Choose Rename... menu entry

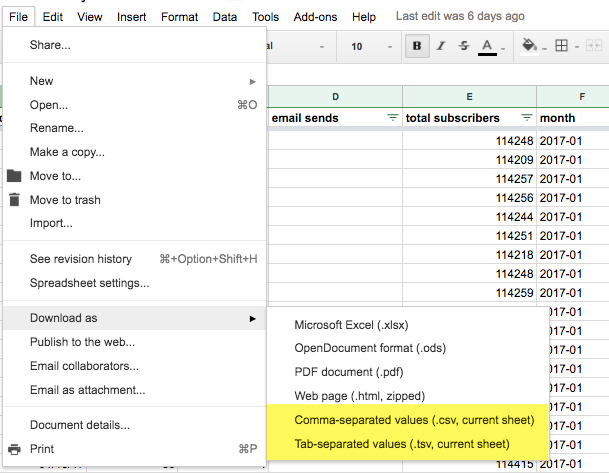[x=134, y=128]
